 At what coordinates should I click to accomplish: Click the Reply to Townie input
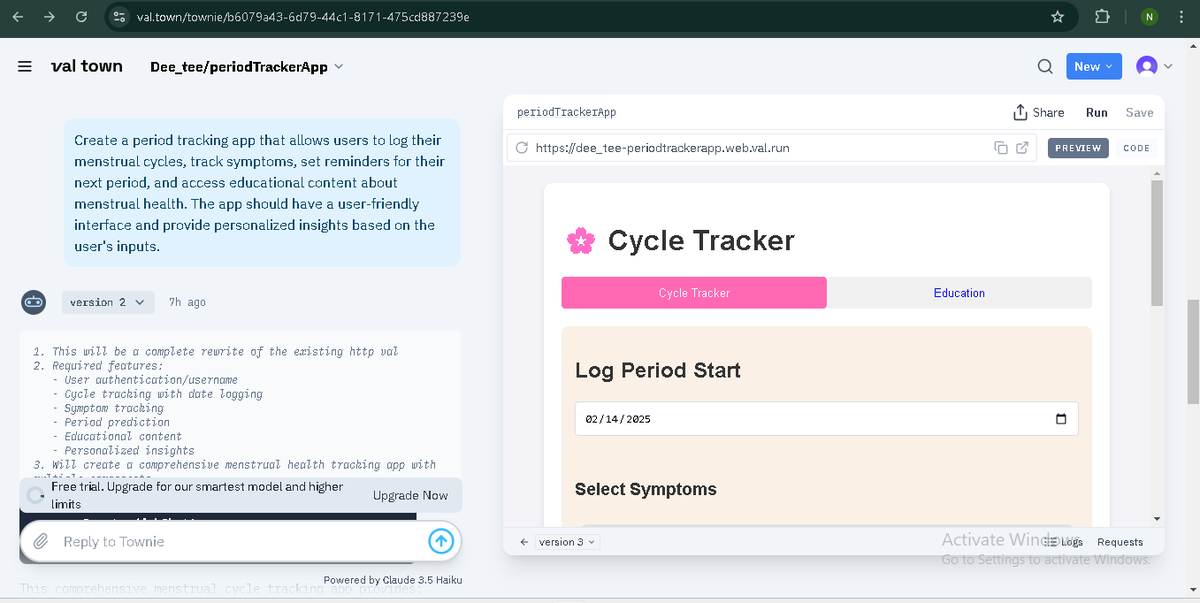pyautogui.click(x=240, y=541)
